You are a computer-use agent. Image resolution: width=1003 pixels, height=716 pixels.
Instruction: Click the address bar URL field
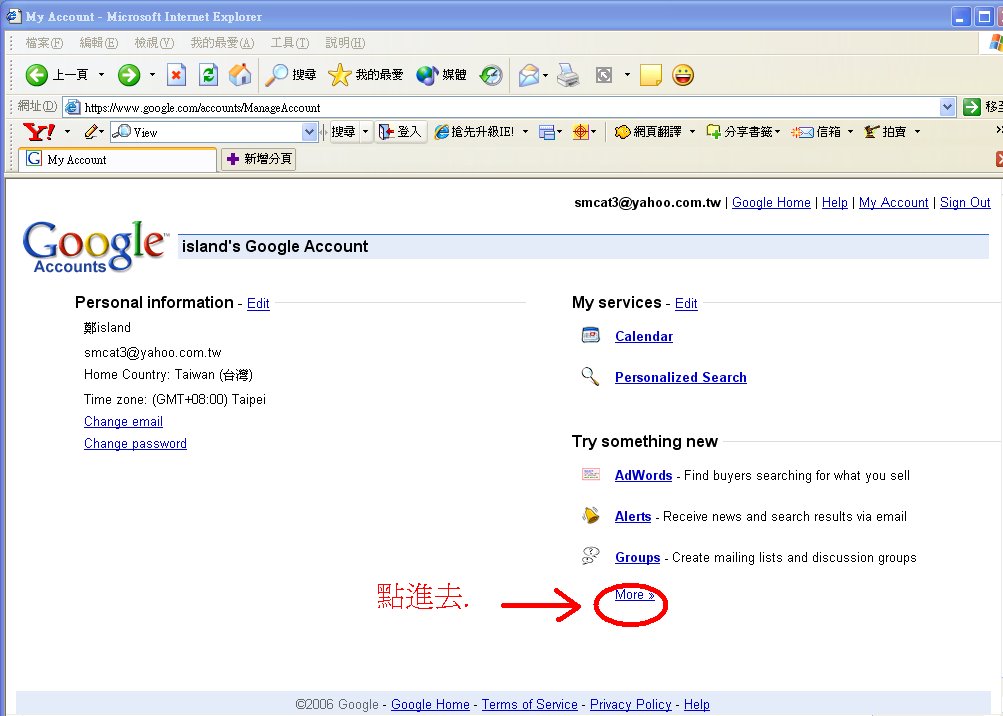[501, 107]
